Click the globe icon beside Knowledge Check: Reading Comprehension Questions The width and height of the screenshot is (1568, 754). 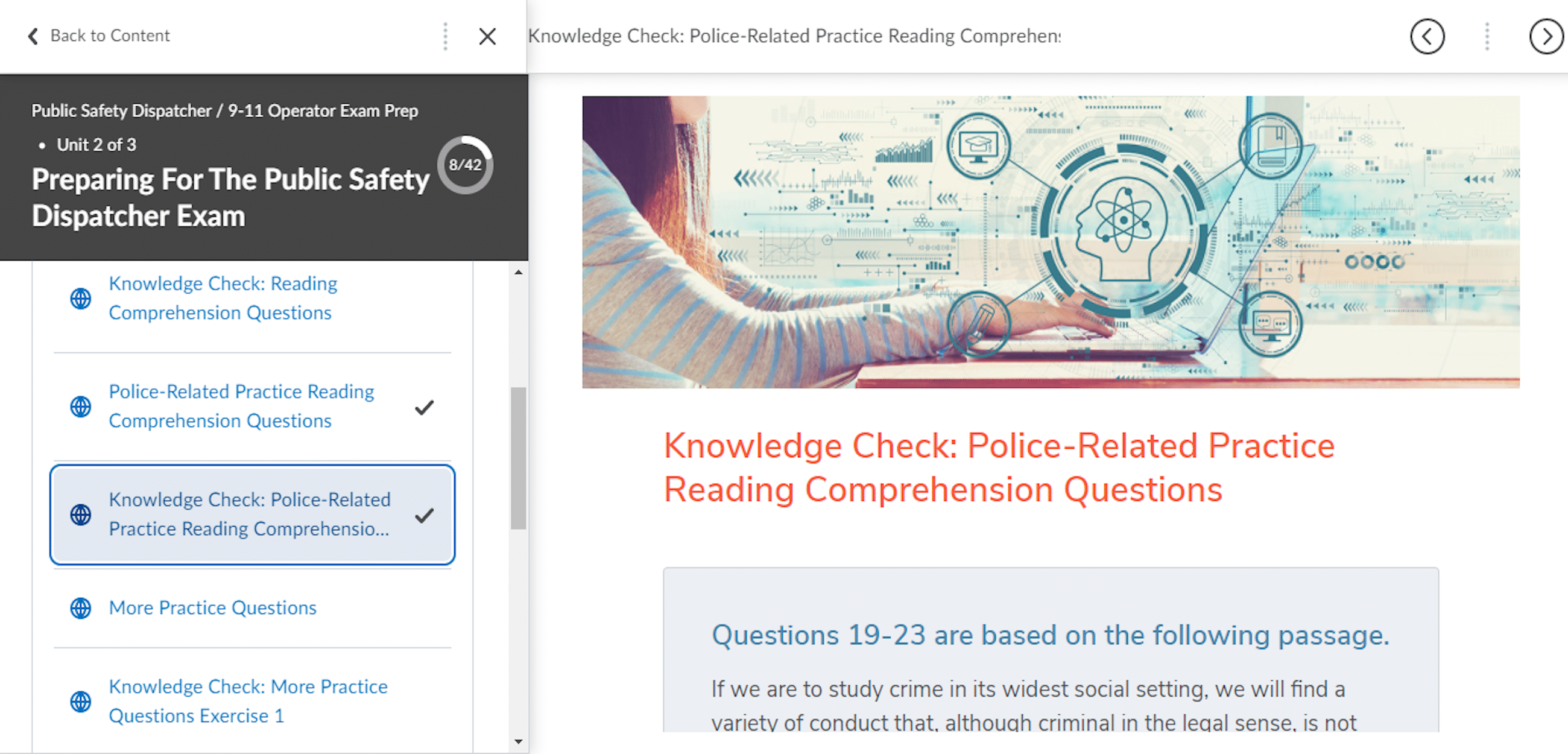(80, 298)
